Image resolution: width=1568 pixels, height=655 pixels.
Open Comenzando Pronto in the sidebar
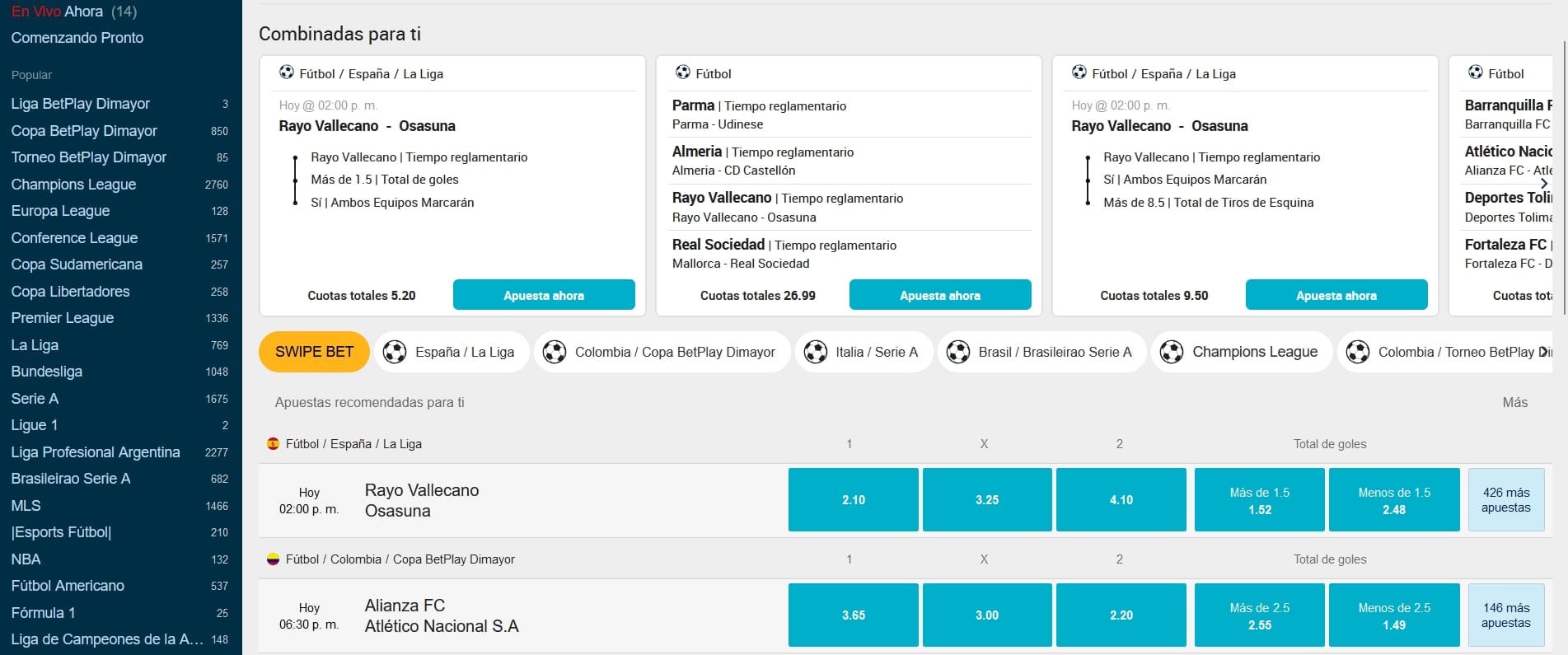pos(77,38)
